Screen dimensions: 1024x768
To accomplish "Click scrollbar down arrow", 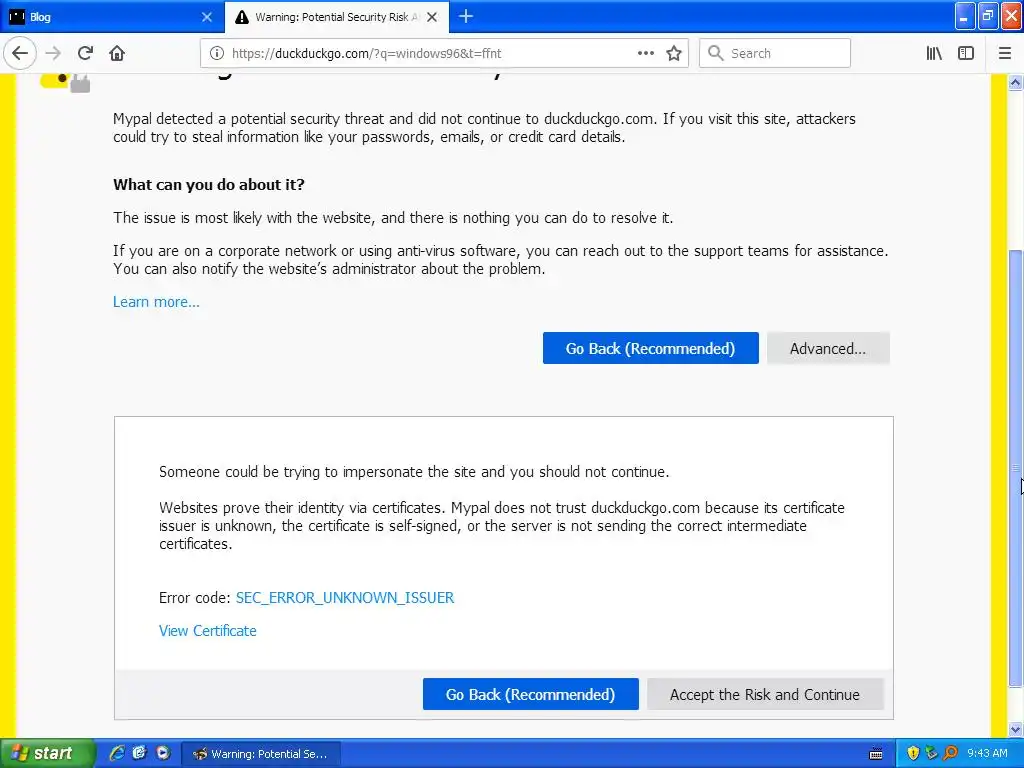I will tap(1016, 729).
